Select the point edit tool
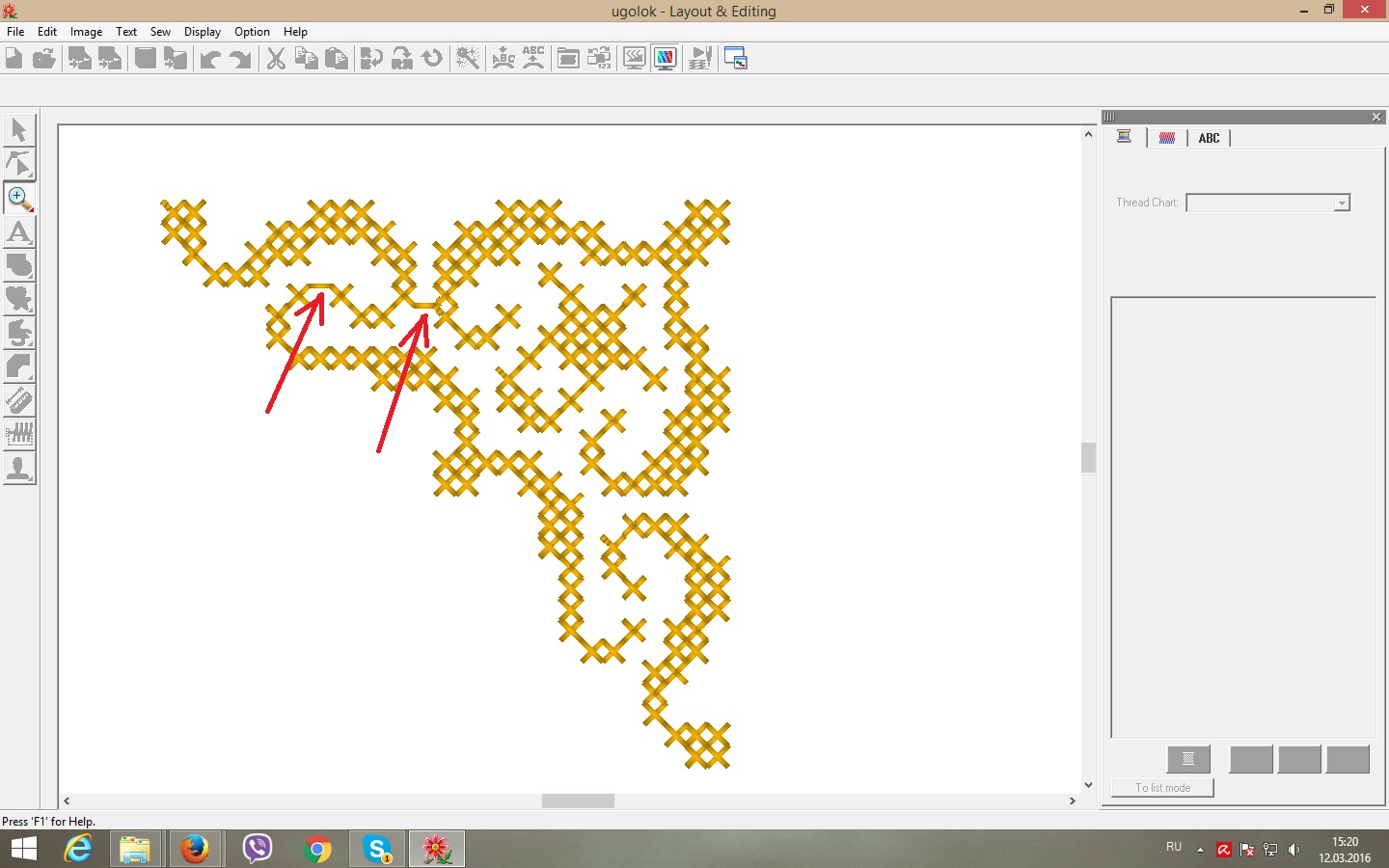Screen dimensions: 1389x868 19,164
